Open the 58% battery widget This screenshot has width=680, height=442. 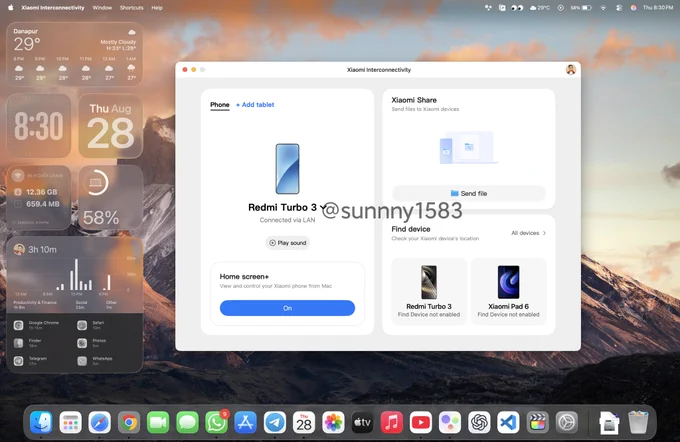tap(111, 197)
